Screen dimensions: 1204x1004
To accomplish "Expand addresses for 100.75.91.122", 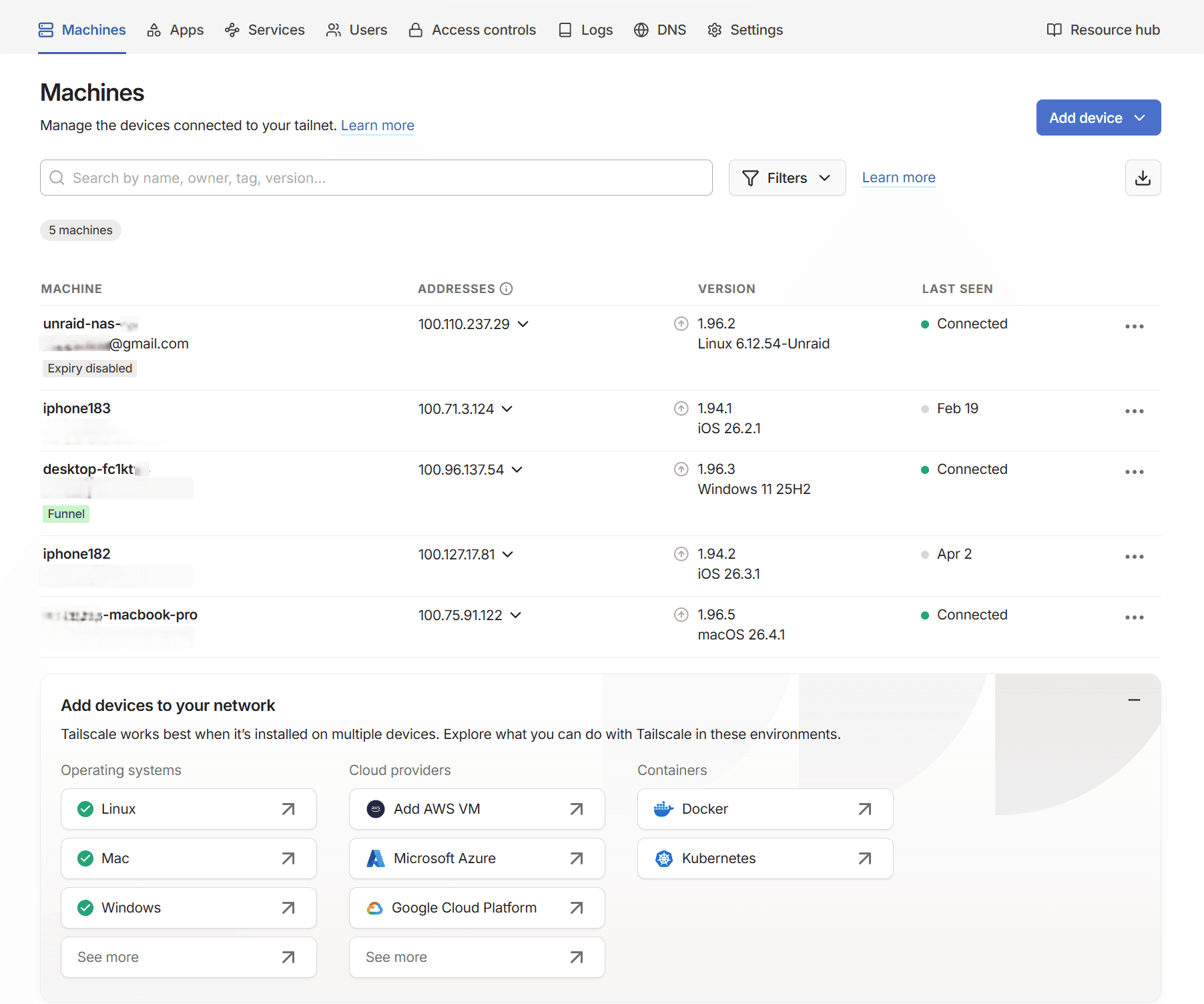I will pyautogui.click(x=516, y=615).
